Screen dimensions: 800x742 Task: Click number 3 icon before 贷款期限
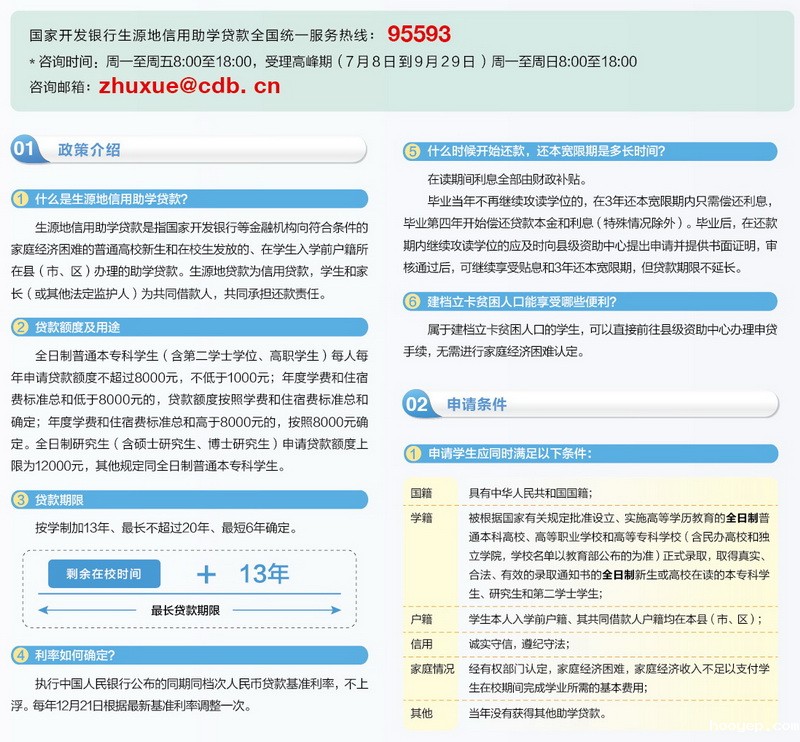click(x=21, y=498)
